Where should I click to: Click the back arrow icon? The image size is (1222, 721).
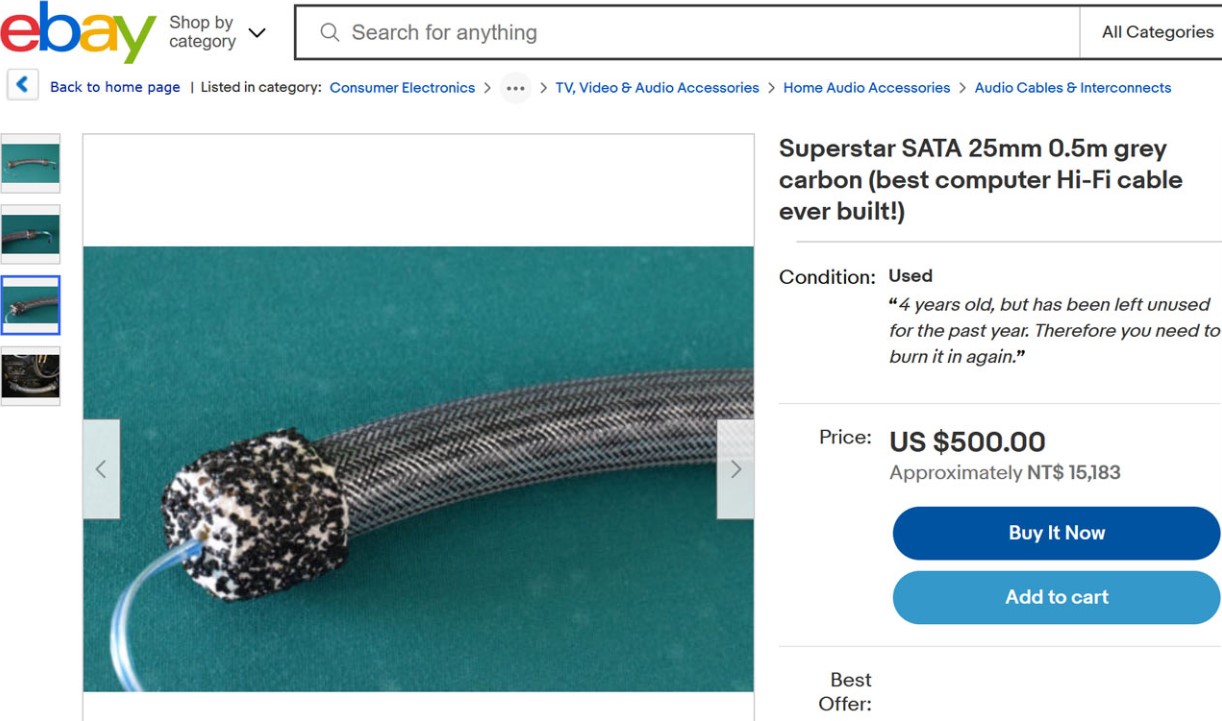22,86
